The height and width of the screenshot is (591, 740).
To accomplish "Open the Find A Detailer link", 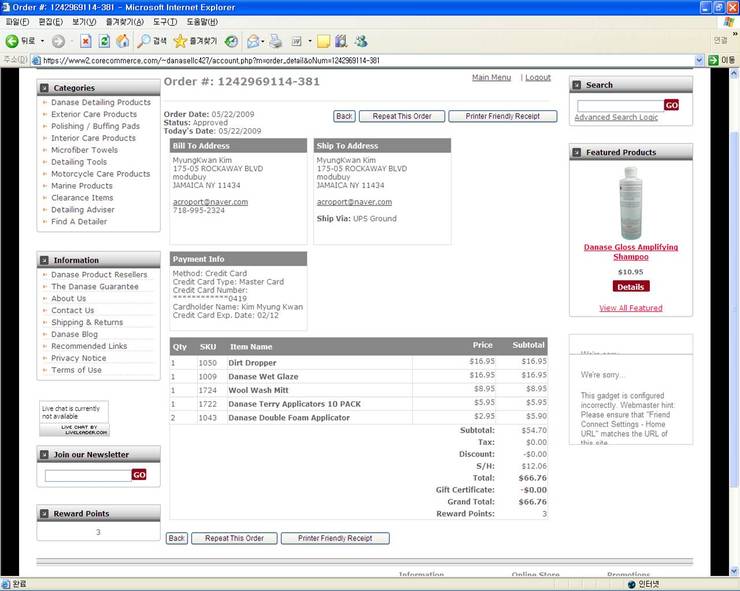I will [79, 221].
